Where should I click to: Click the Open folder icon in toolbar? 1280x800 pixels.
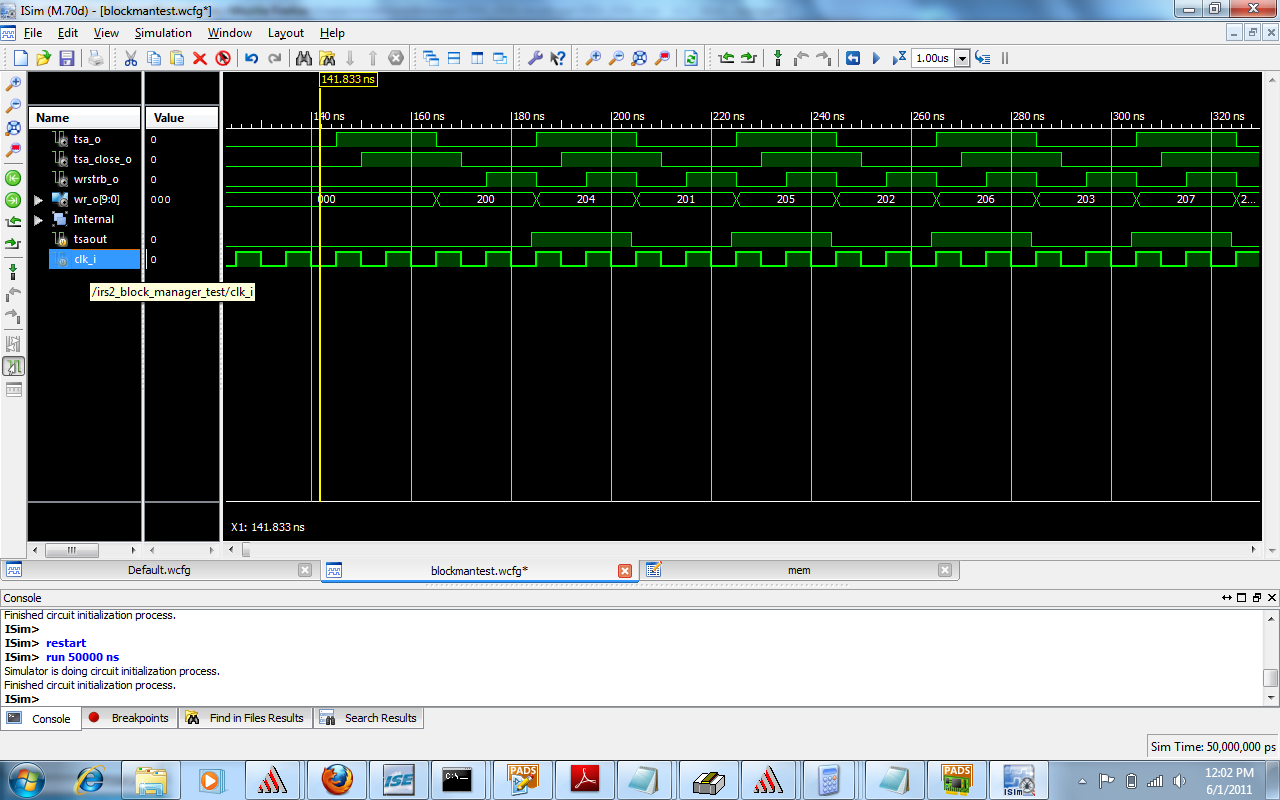(x=43, y=58)
